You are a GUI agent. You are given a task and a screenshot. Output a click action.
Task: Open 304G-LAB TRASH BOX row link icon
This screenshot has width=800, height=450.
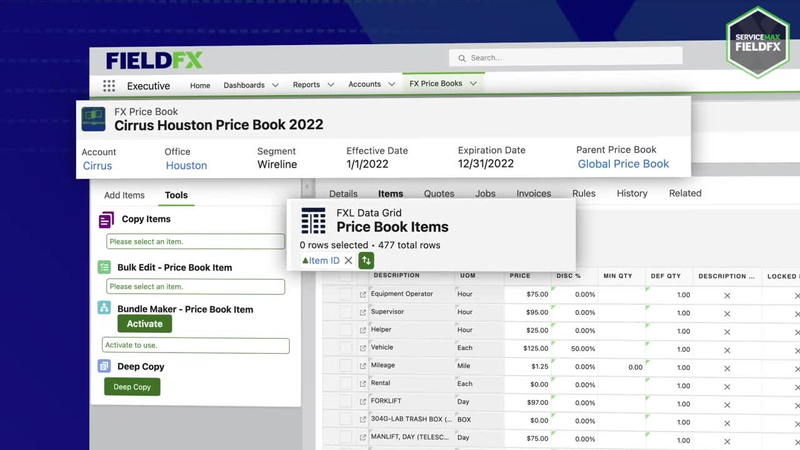pos(363,419)
